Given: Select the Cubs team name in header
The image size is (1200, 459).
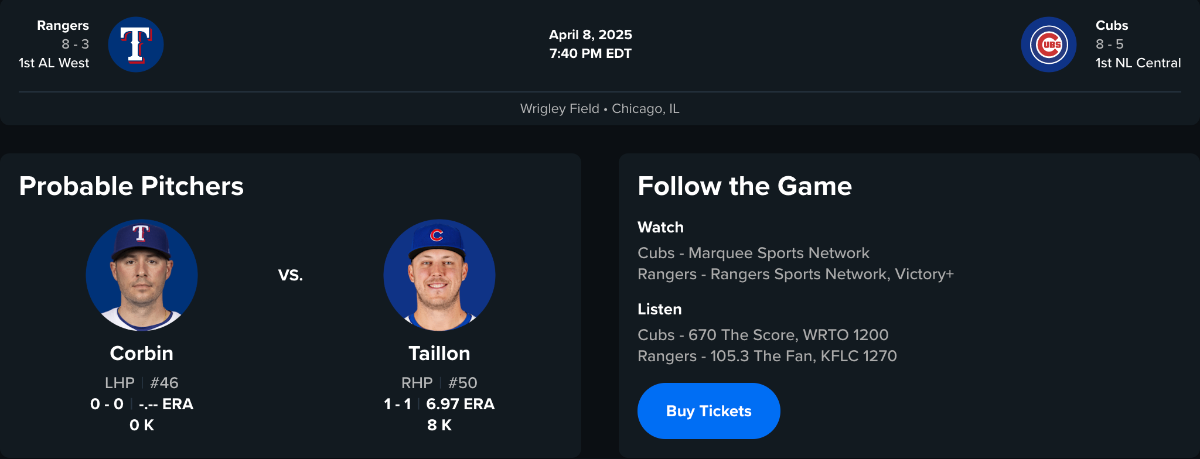Looking at the screenshot, I should (1111, 25).
